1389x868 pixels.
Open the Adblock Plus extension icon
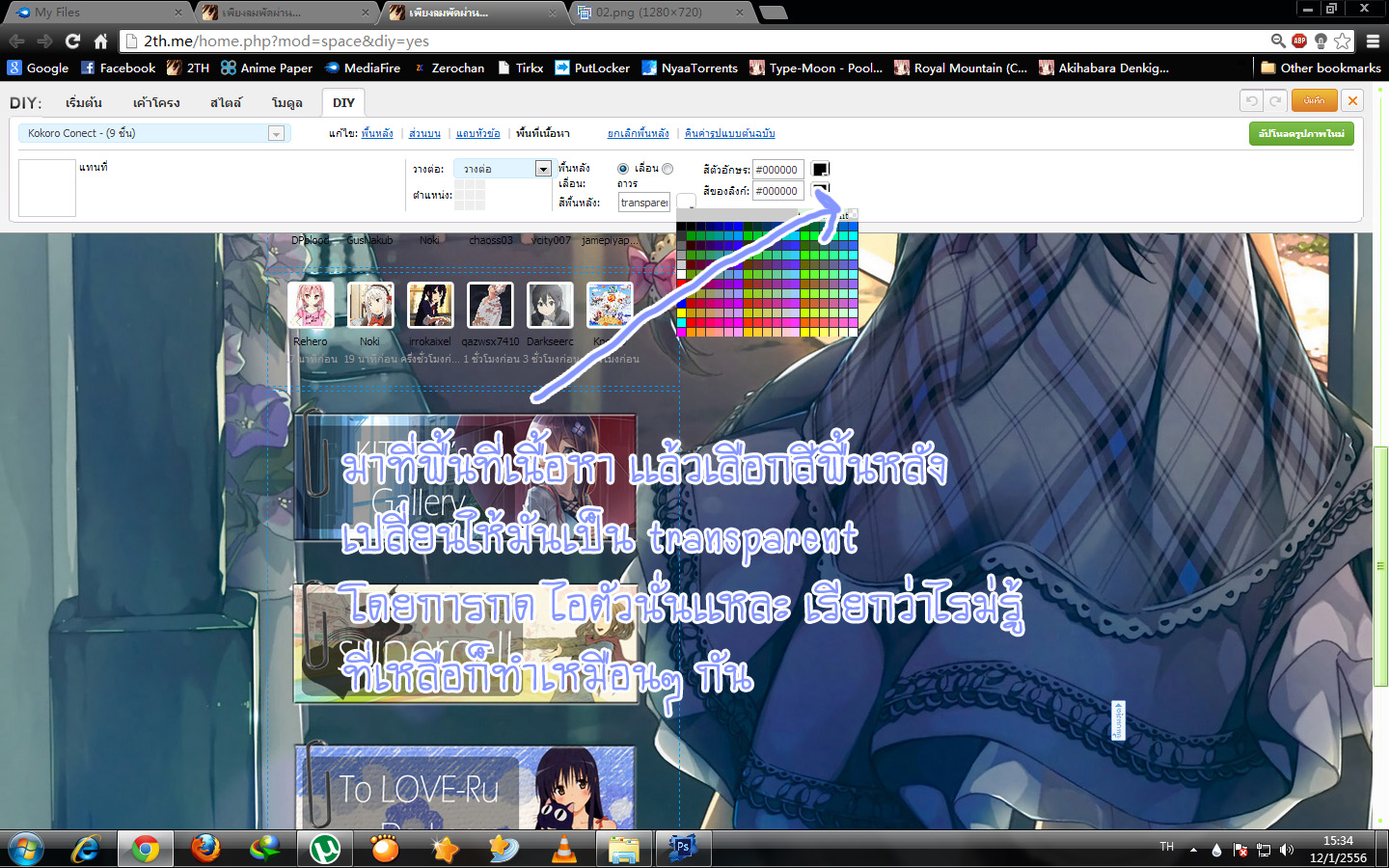(x=1299, y=41)
